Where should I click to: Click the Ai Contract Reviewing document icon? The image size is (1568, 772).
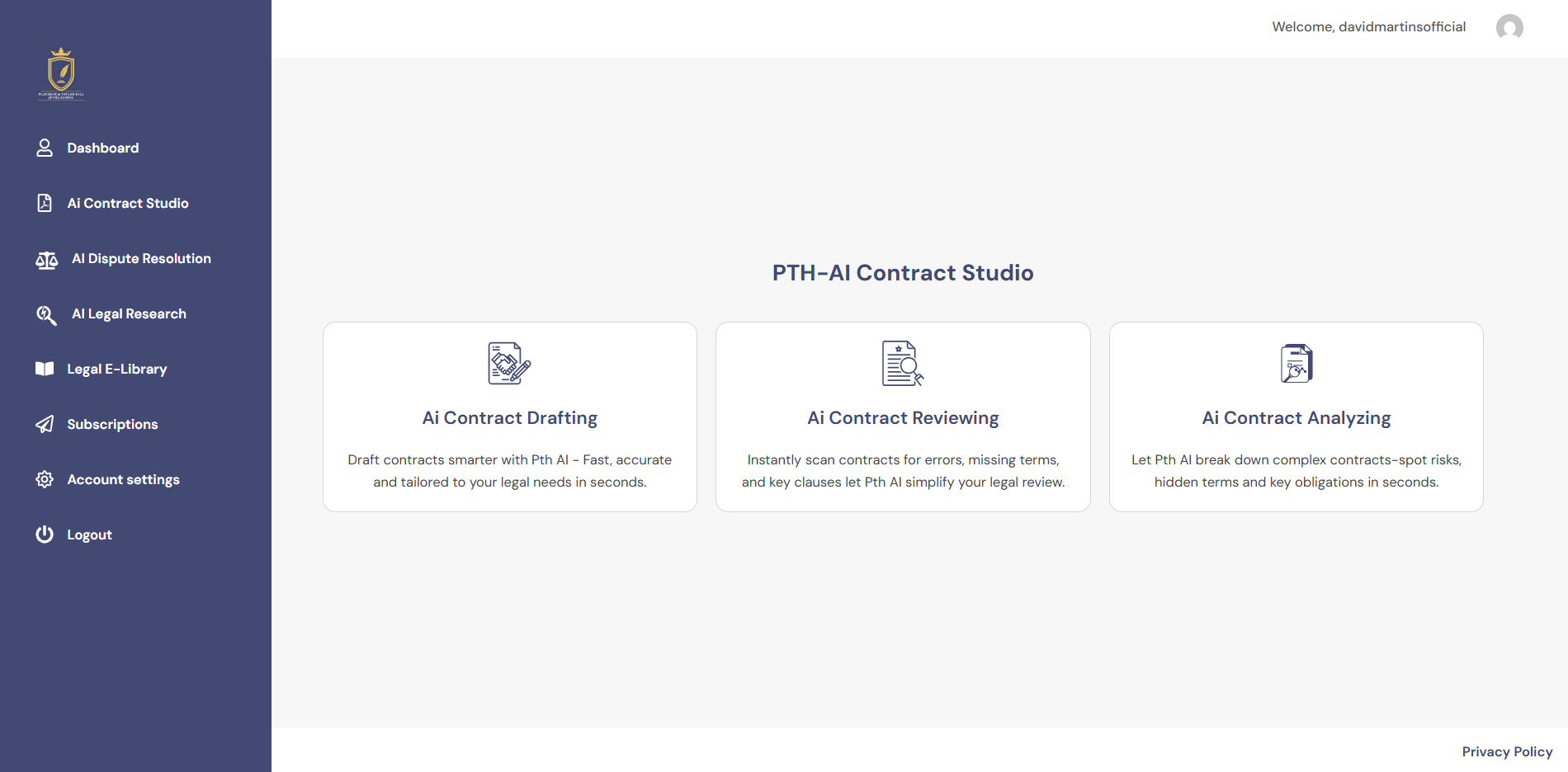[902, 363]
